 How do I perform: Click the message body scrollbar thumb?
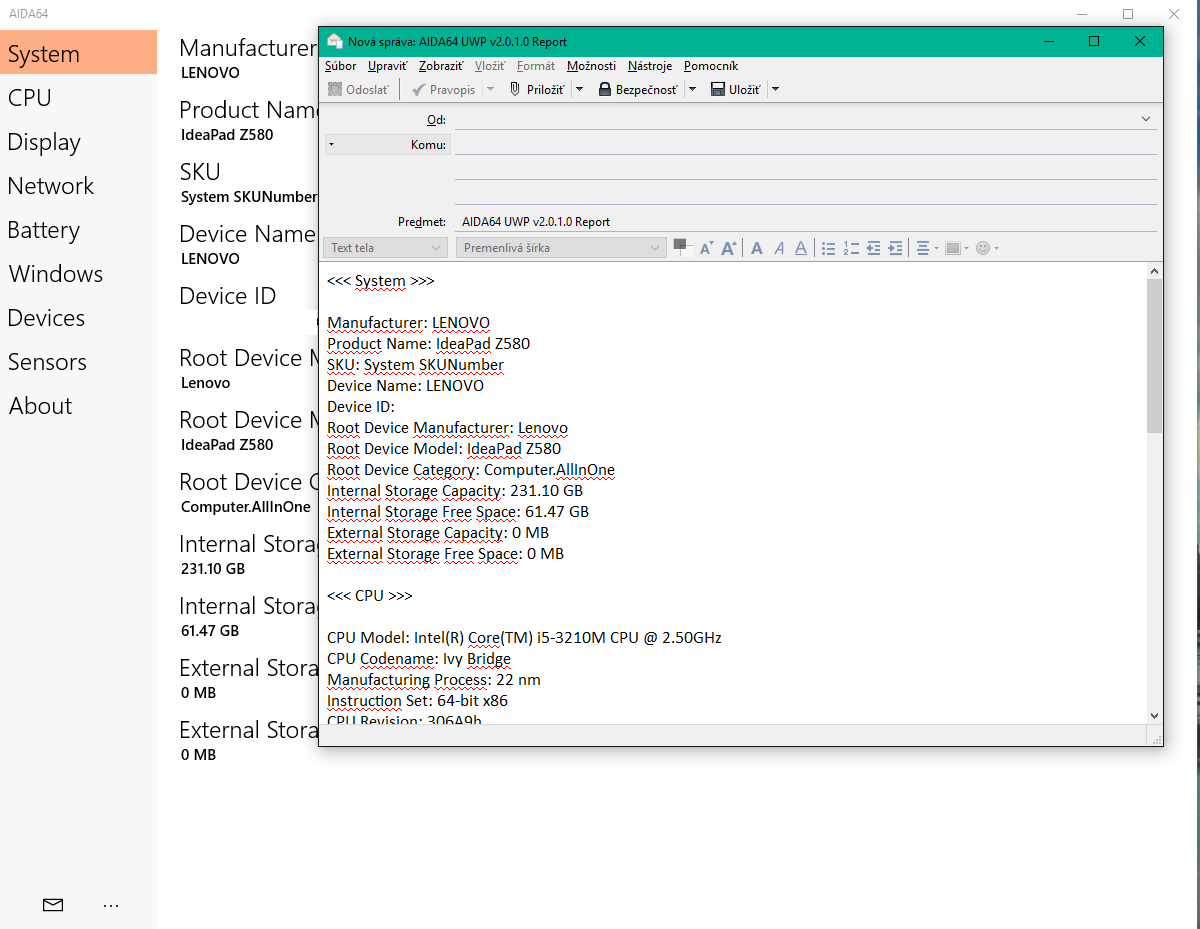pos(1155,355)
